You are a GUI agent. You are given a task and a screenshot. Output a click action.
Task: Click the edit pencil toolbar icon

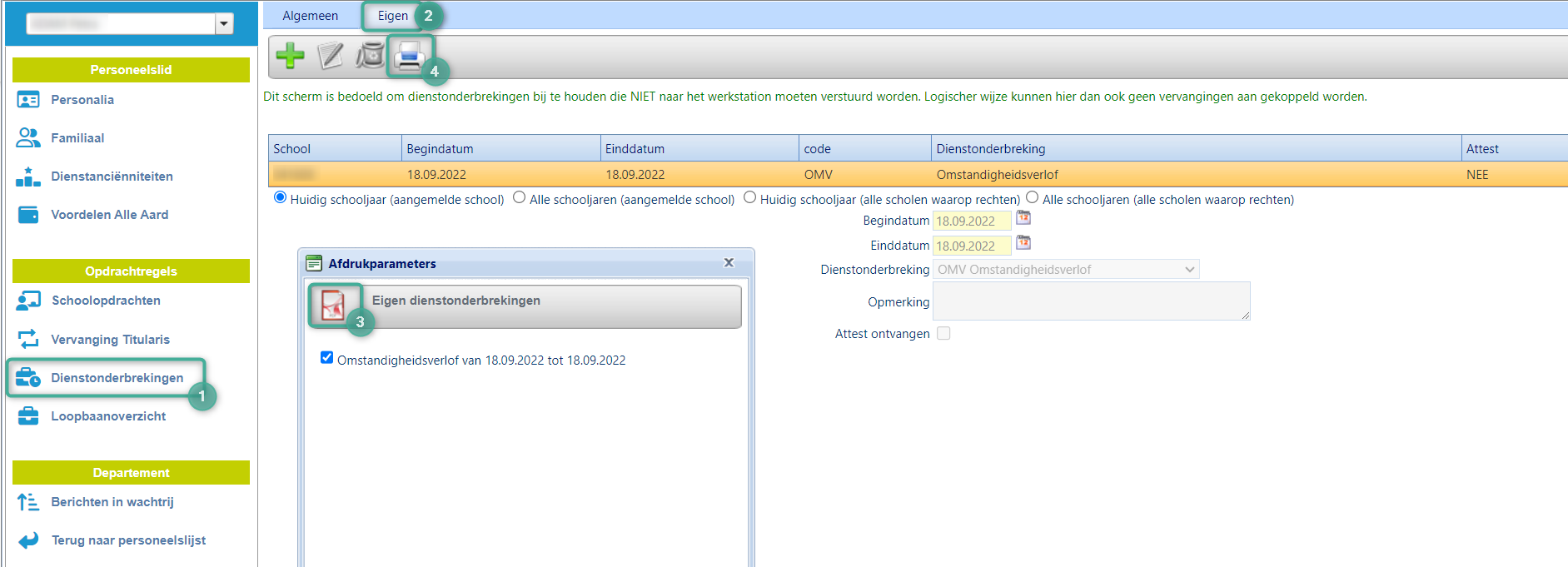[x=330, y=56]
